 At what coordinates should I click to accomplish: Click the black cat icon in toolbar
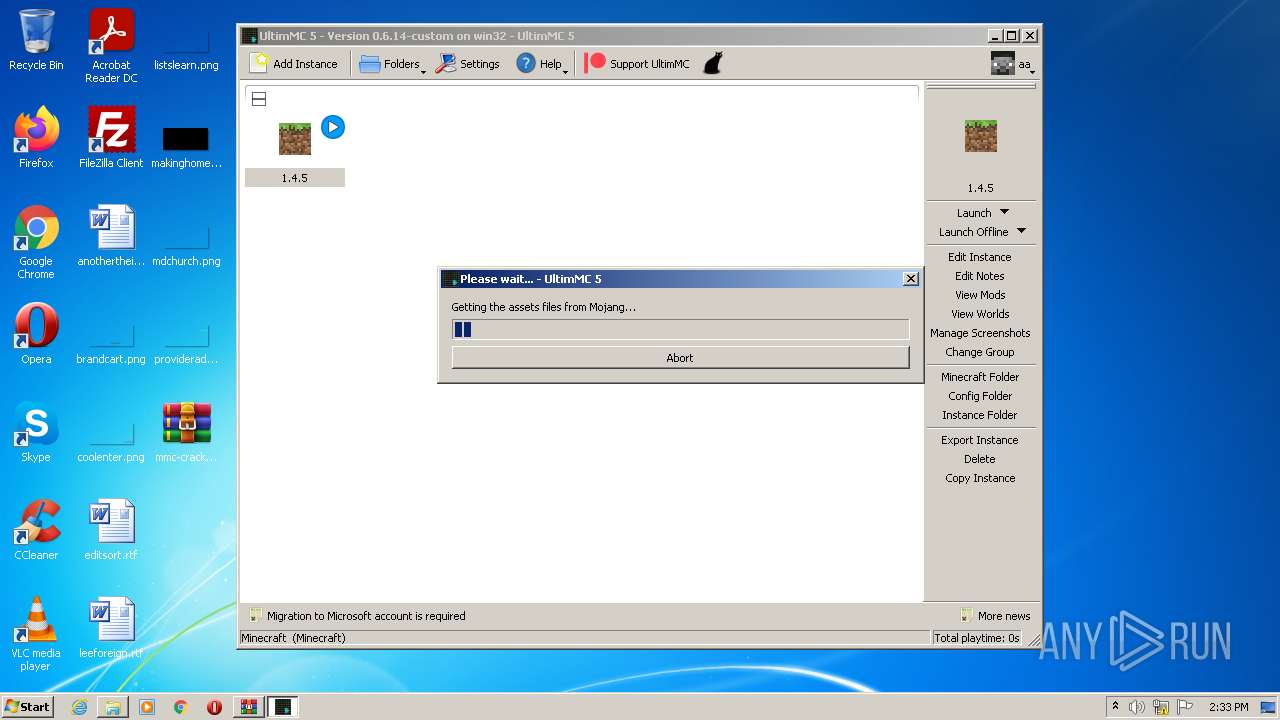[x=712, y=63]
